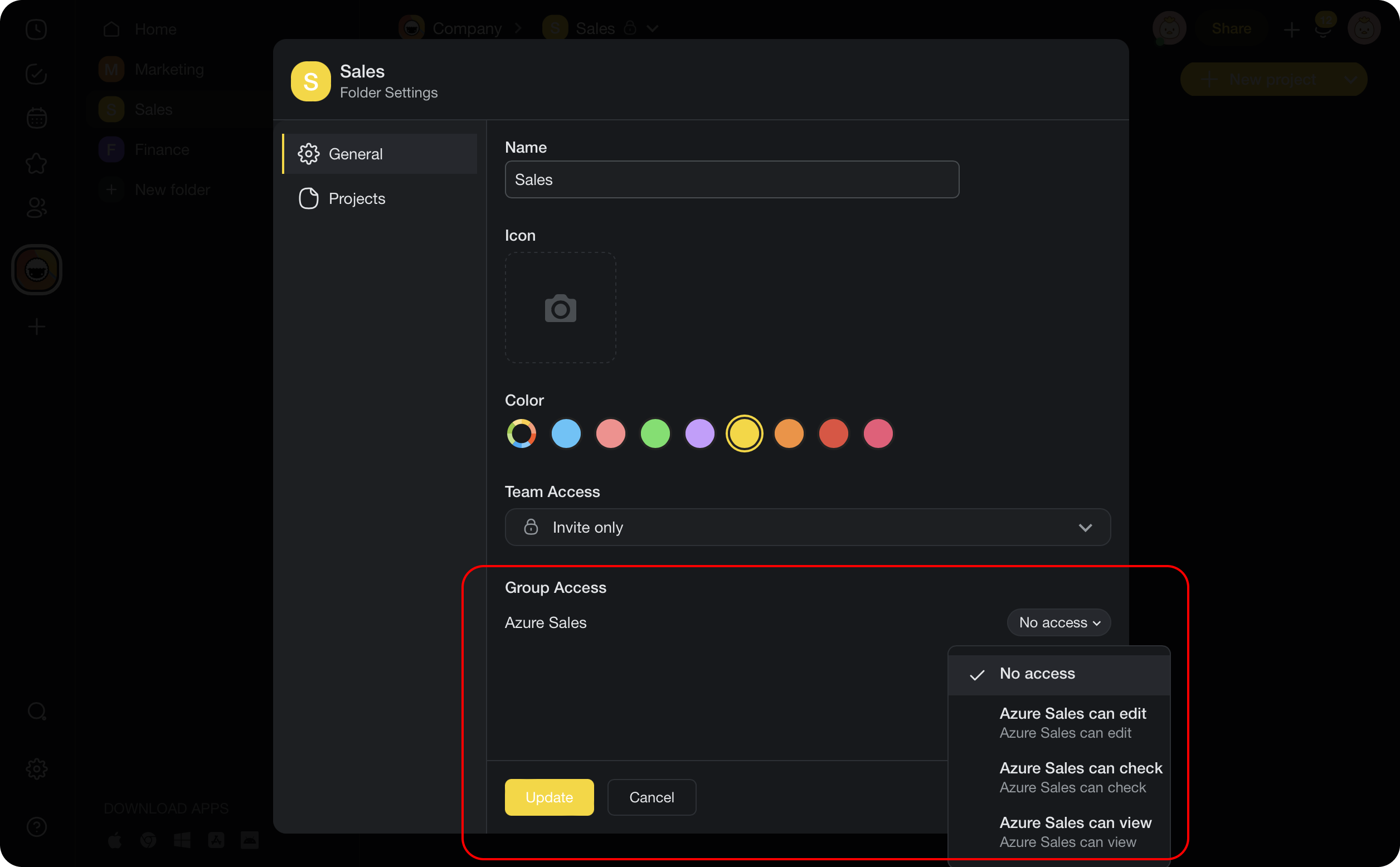Click the folder Name text field
The image size is (1400, 867).
[x=731, y=179]
